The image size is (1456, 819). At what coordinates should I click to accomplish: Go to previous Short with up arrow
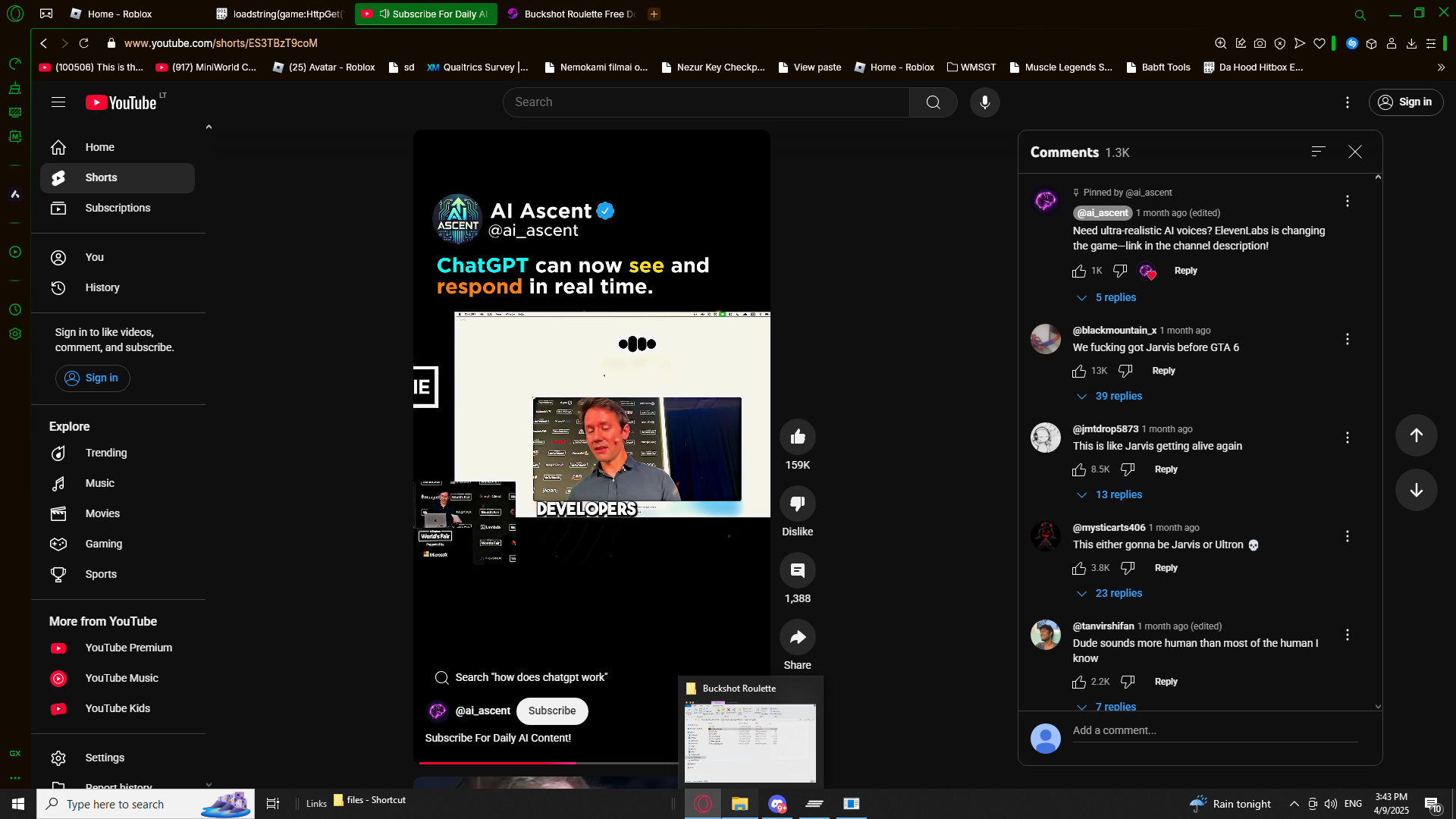pos(1416,435)
